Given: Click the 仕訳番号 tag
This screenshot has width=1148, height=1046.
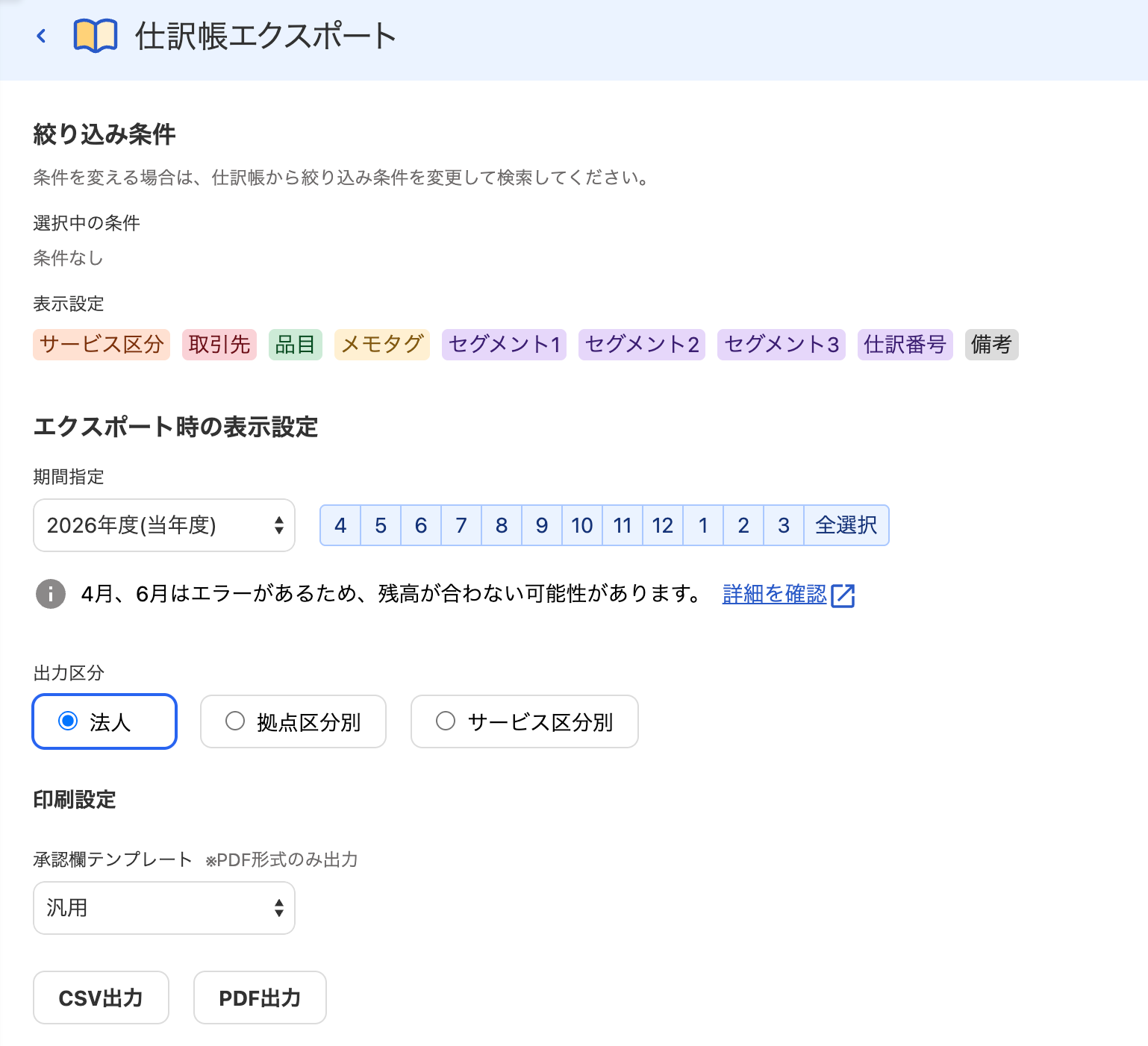Looking at the screenshot, I should (x=905, y=345).
